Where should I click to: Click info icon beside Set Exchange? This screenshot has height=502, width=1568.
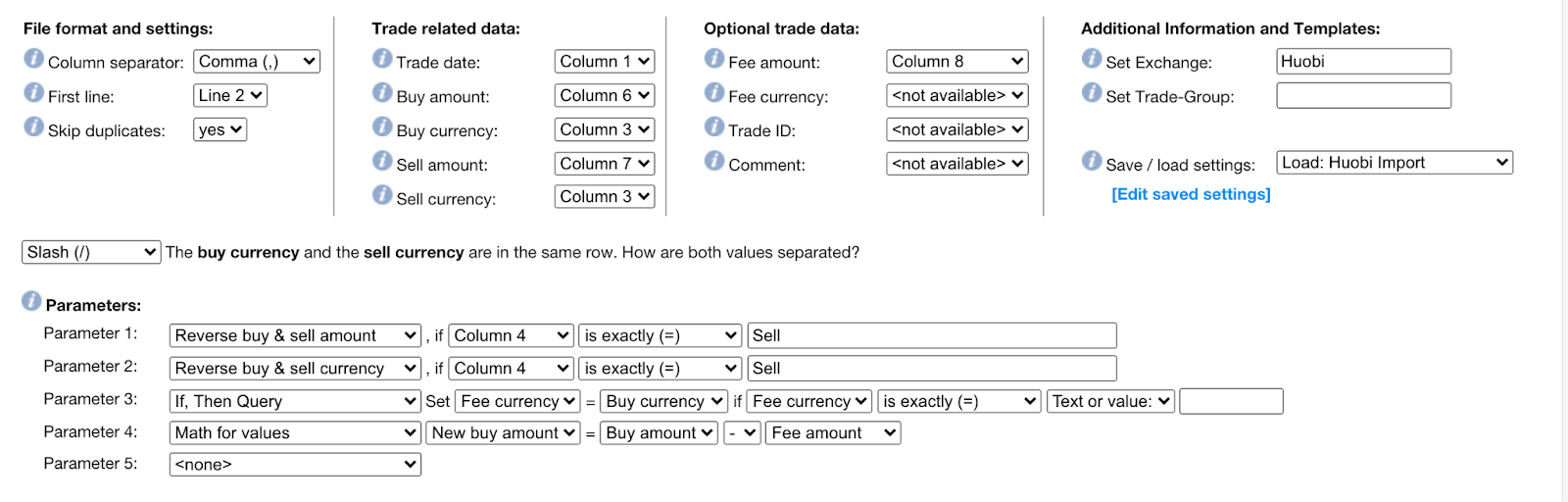click(x=1092, y=59)
